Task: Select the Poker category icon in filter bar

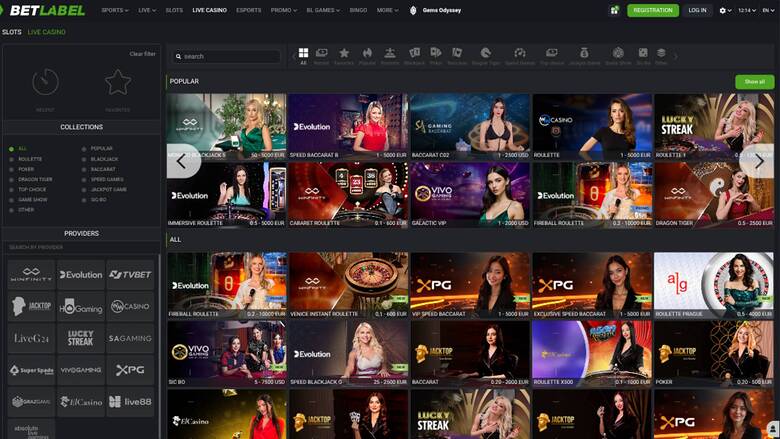Action: (x=435, y=53)
